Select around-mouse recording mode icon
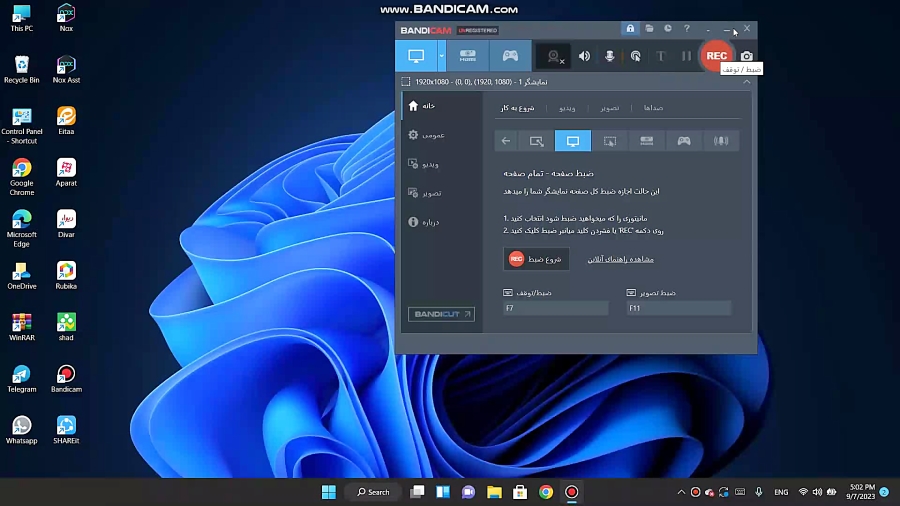This screenshot has width=900, height=506. click(610, 141)
